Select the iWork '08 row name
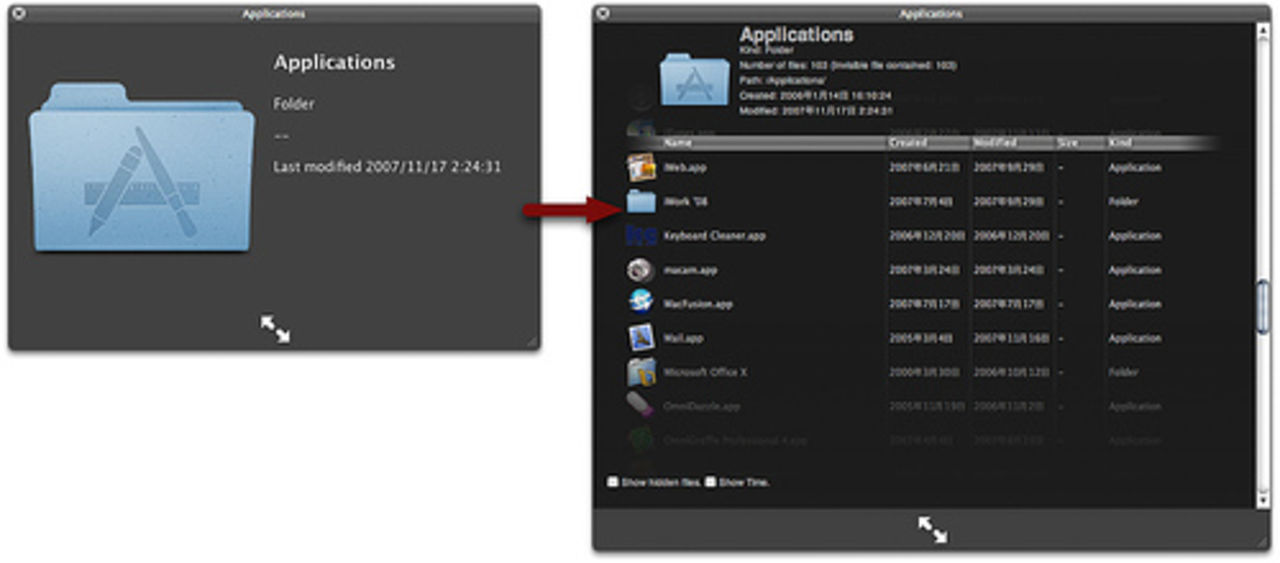The image size is (1280, 563). pyautogui.click(x=686, y=202)
